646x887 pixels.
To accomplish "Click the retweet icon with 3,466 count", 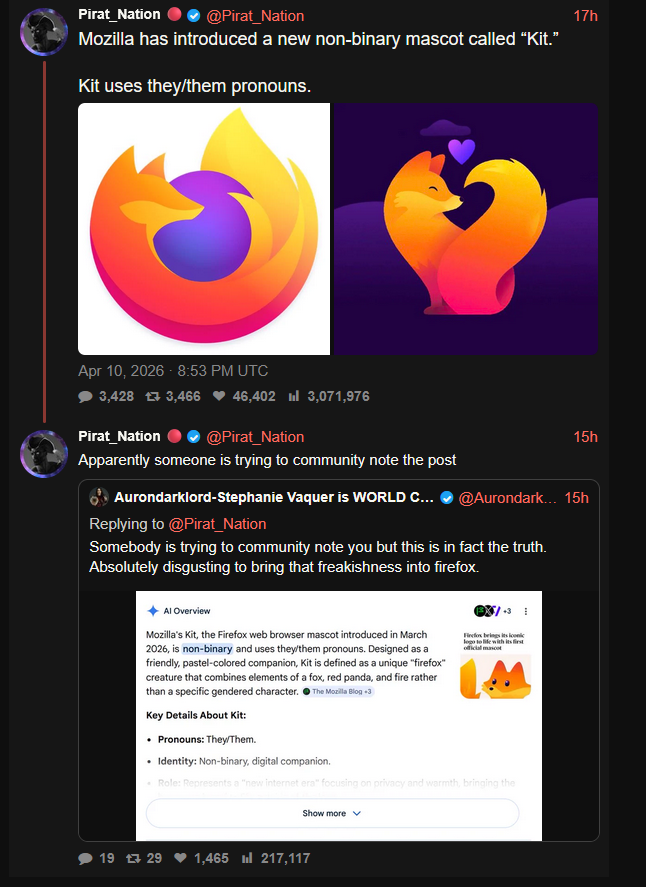I will point(153,396).
